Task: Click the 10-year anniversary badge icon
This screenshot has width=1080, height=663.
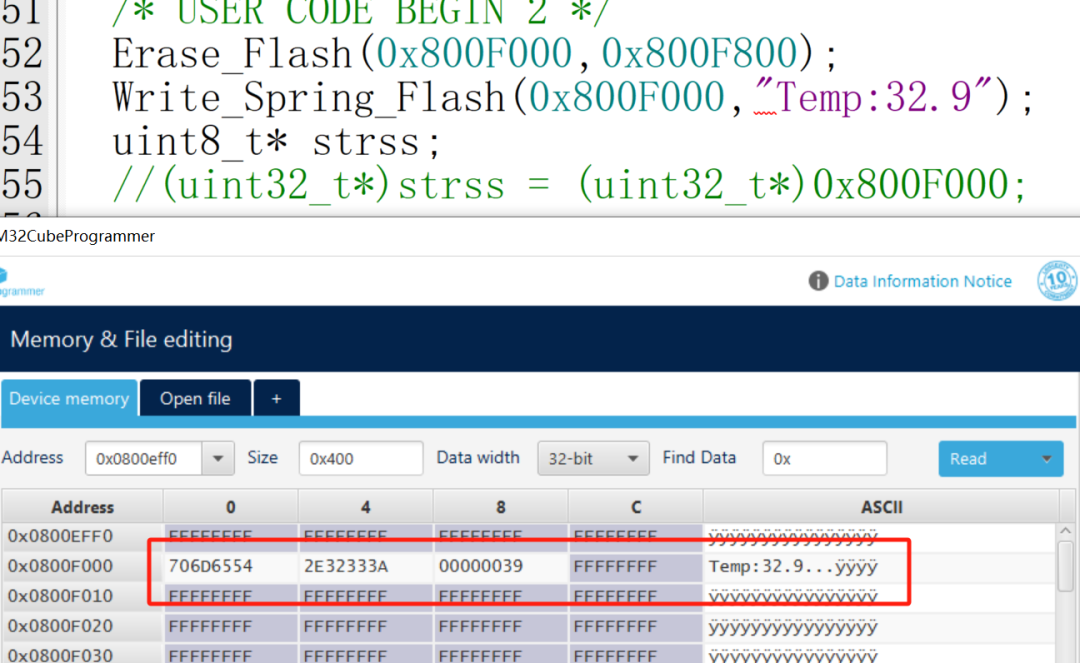Action: [1058, 281]
